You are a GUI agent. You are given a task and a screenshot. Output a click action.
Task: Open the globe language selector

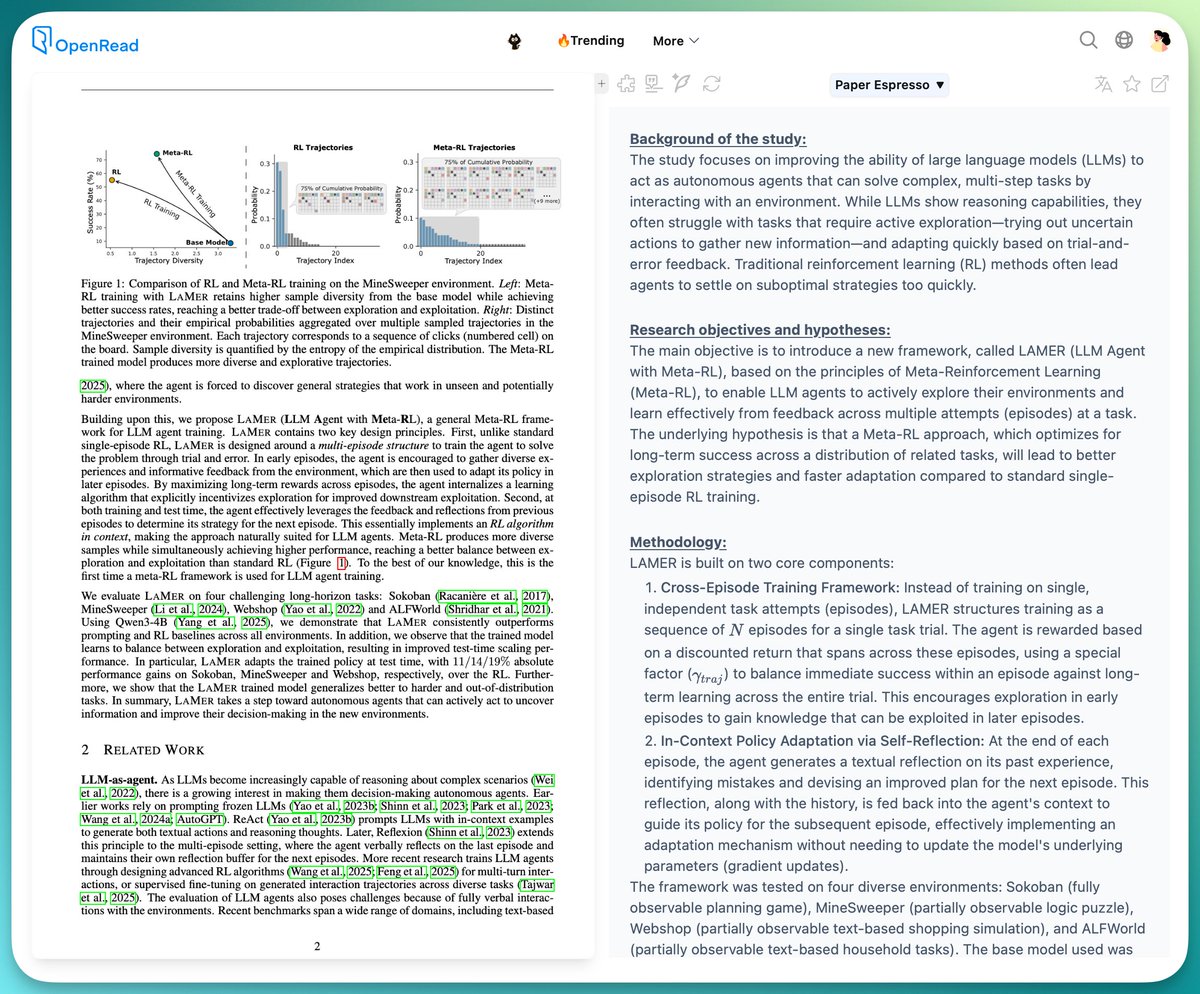1124,41
